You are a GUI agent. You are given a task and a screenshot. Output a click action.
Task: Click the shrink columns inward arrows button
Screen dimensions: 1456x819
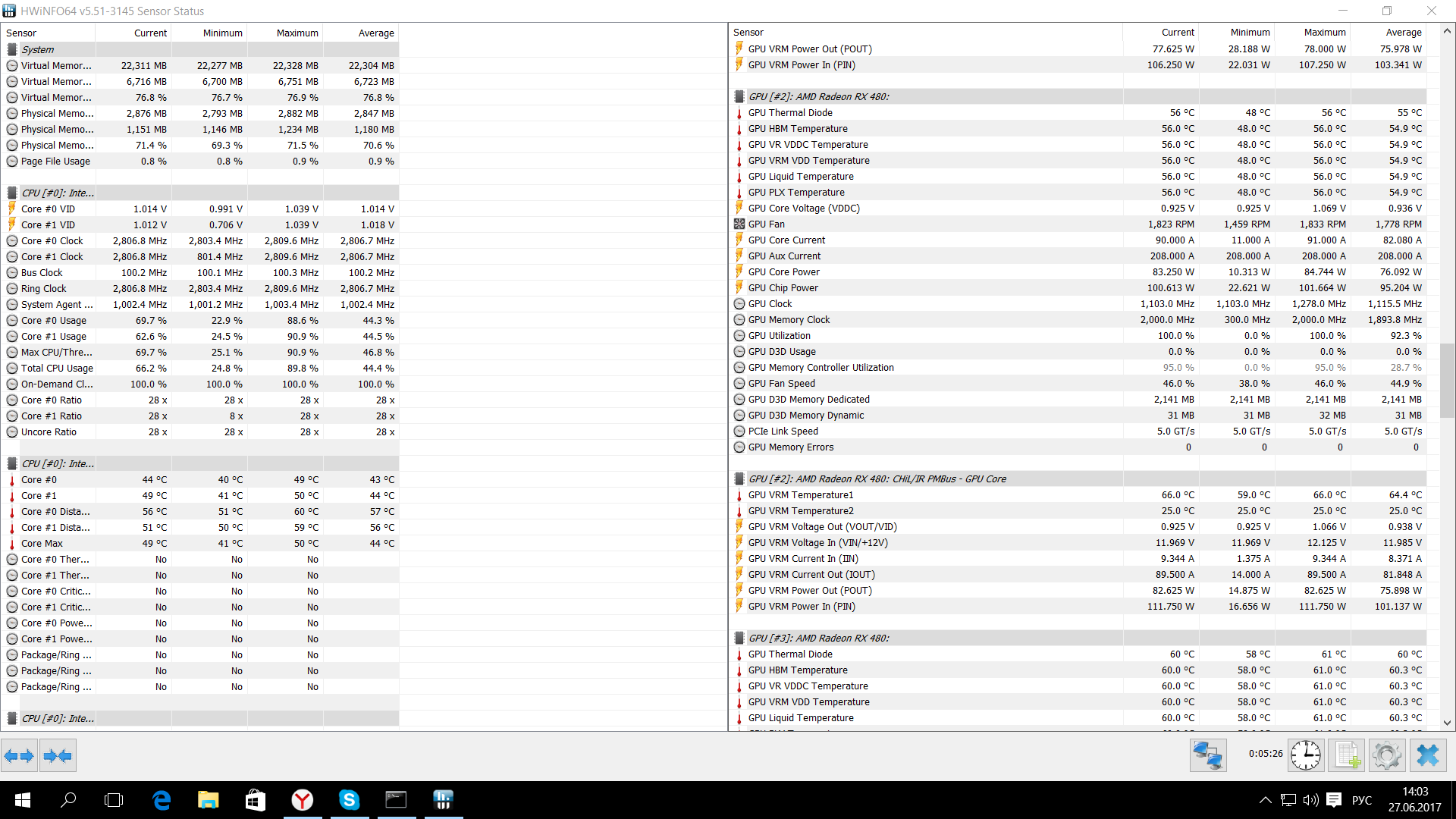(58, 755)
